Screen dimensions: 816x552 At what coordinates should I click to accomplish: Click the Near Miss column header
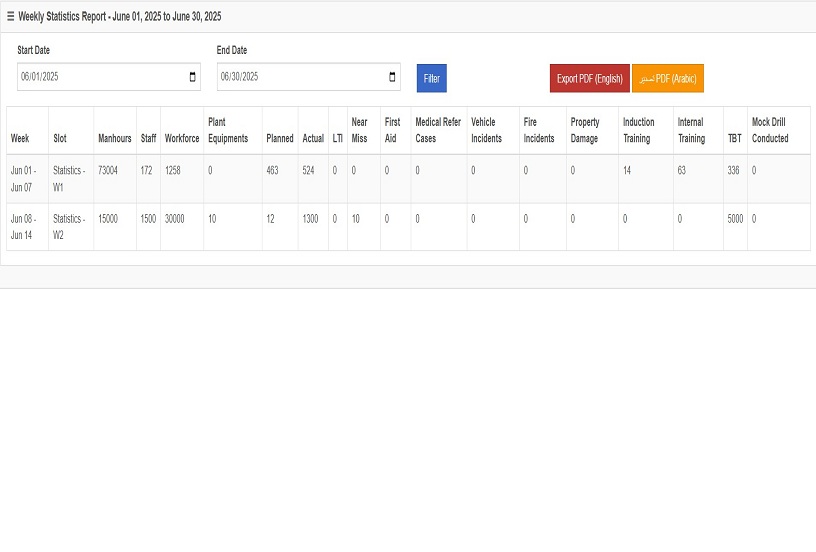coord(360,130)
